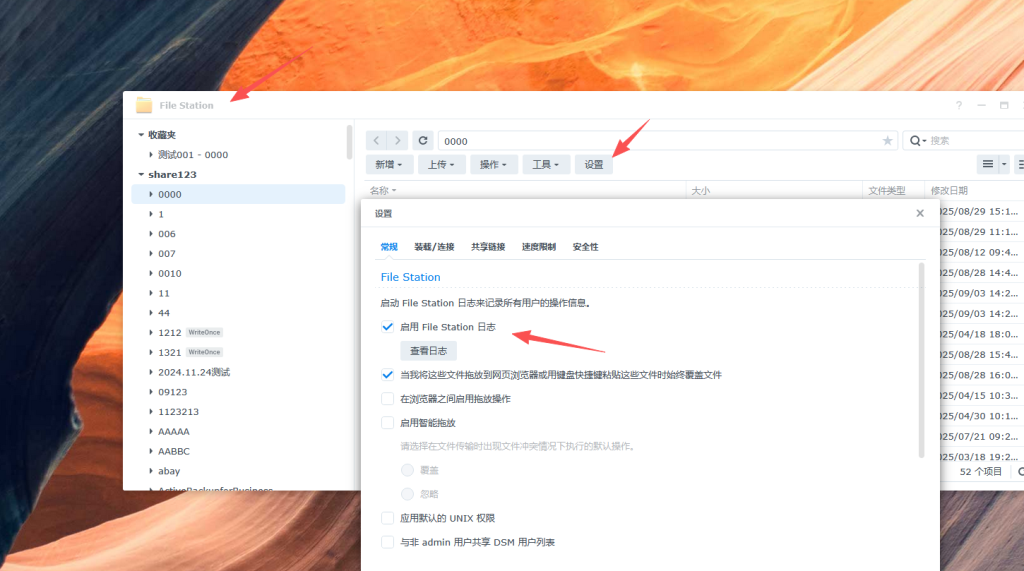Switch to the 共享链接 tab
1024x571 pixels.
pyautogui.click(x=488, y=247)
